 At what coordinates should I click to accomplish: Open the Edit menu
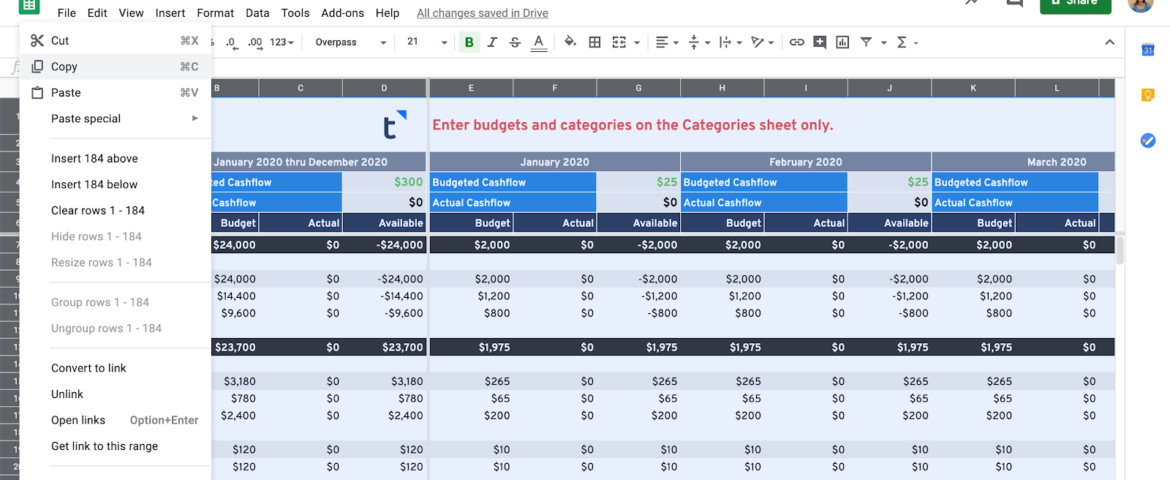pos(97,13)
